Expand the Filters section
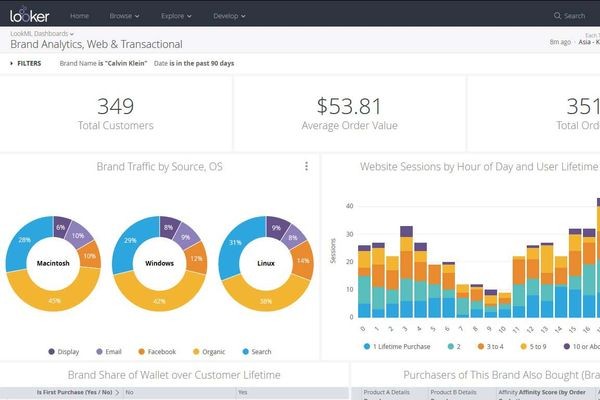600x400 pixels. (x=25, y=63)
